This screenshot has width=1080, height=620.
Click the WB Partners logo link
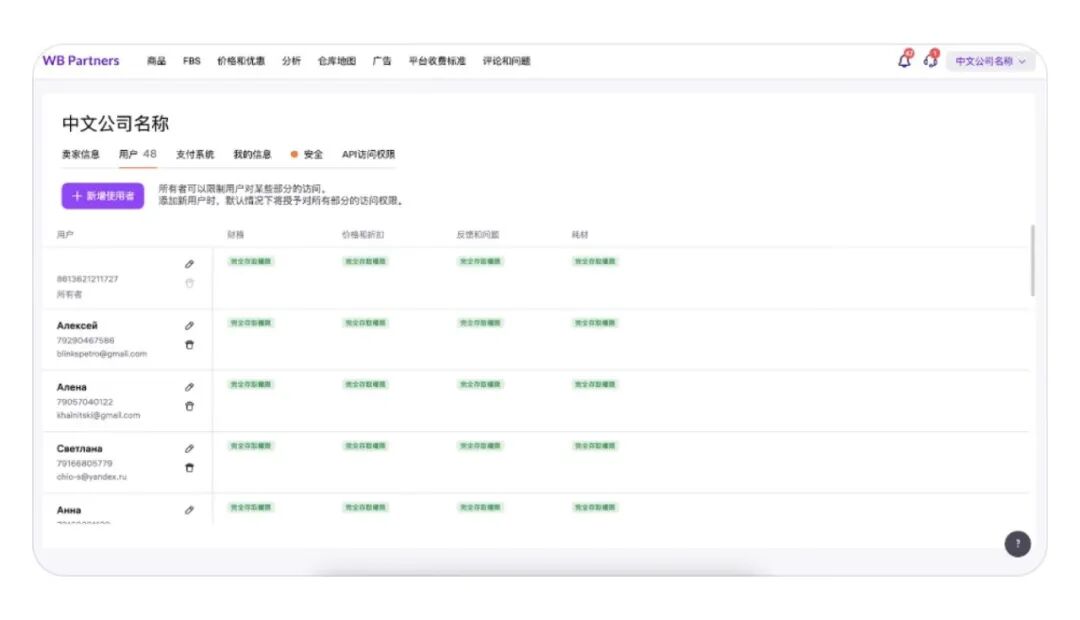(x=81, y=61)
